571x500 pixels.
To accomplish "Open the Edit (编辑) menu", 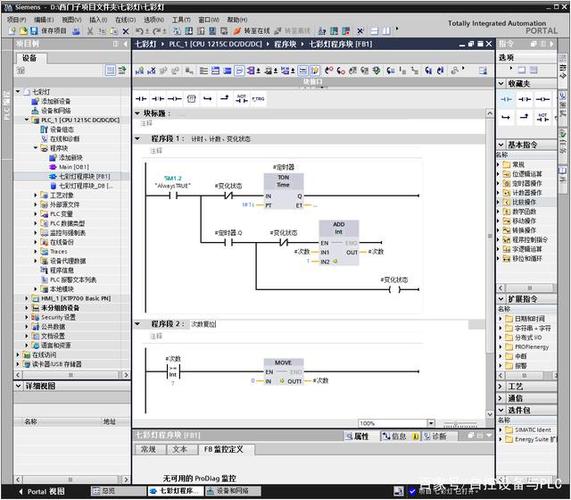I will (44, 19).
